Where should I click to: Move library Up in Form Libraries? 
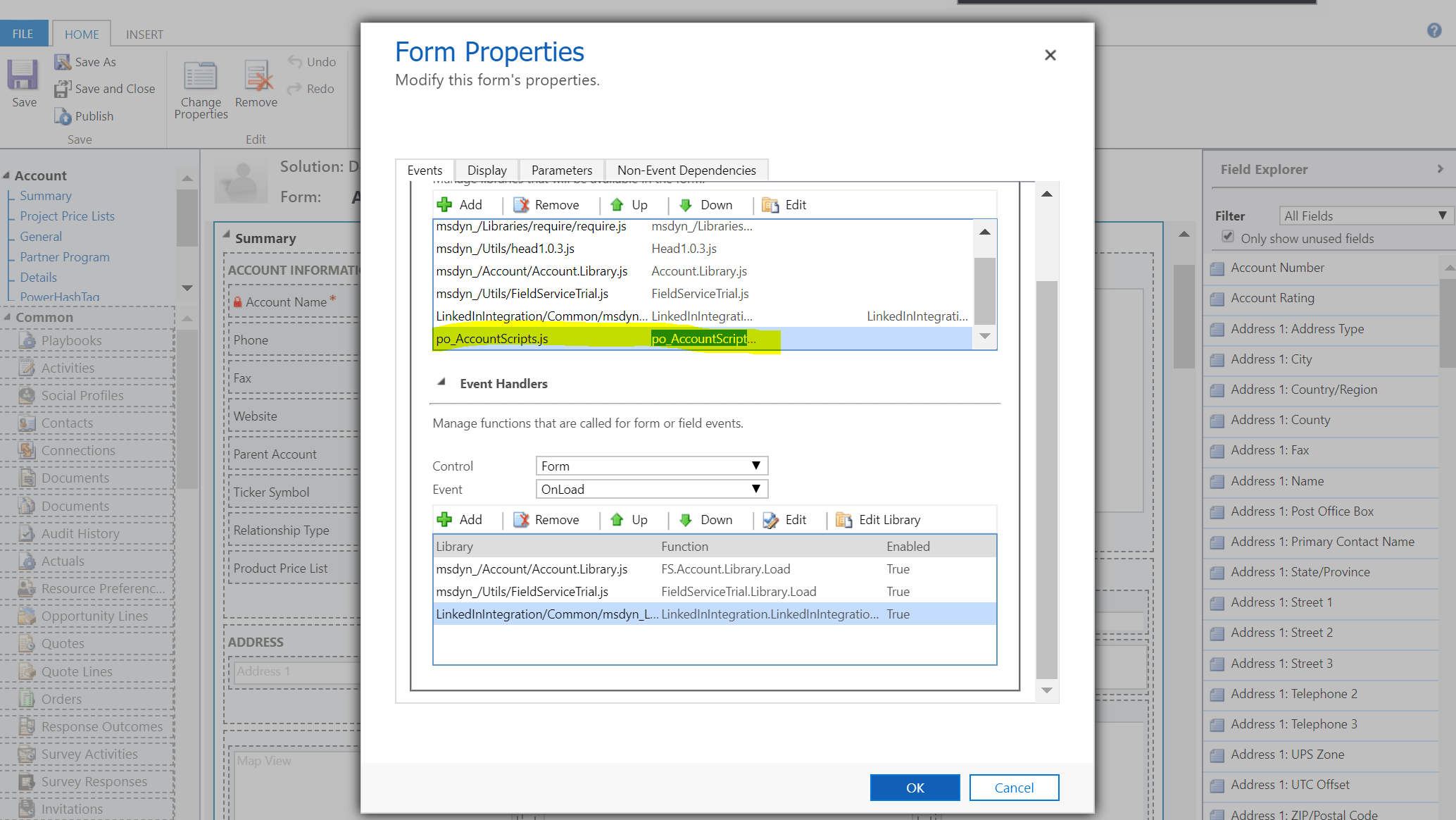pyautogui.click(x=617, y=205)
